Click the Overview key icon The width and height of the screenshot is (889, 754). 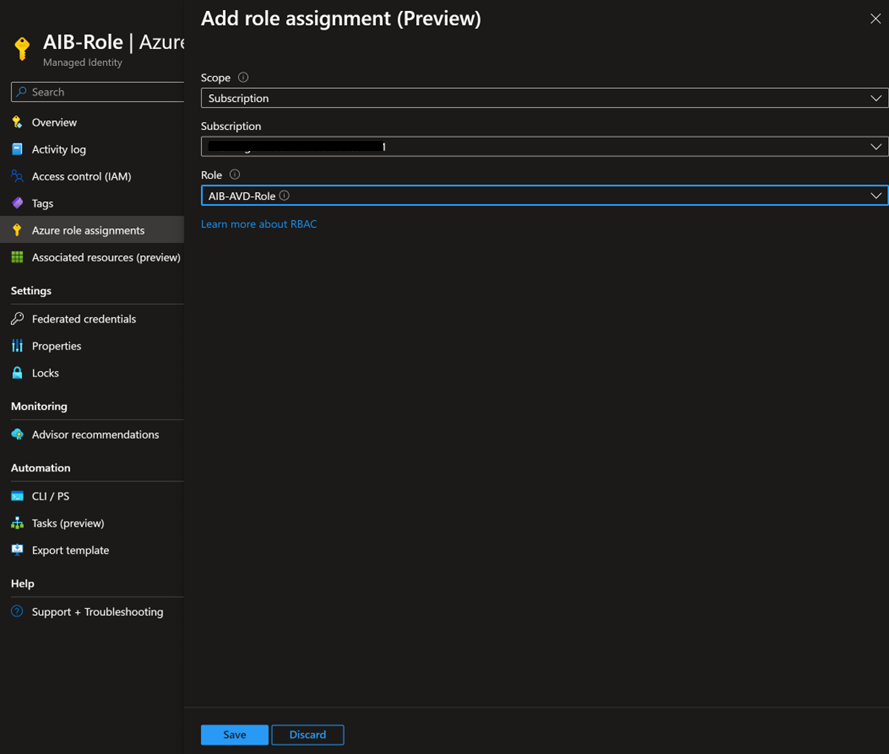pyautogui.click(x=17, y=122)
